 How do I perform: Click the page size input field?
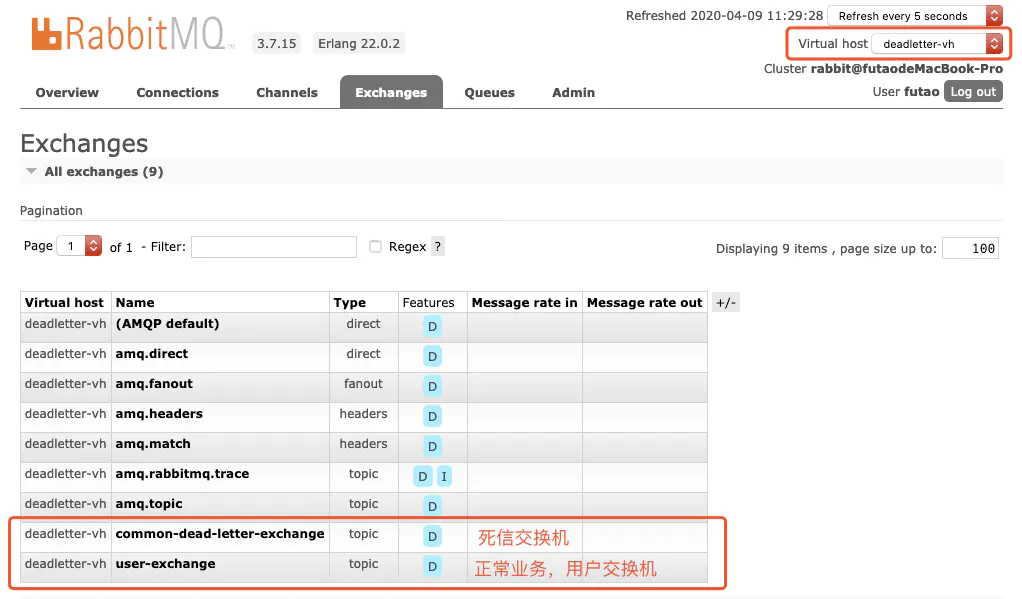click(969, 248)
